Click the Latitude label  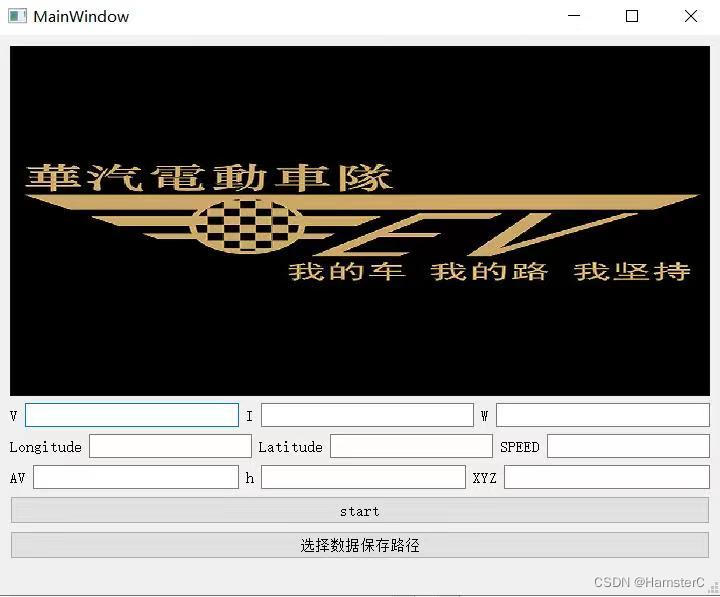click(290, 447)
